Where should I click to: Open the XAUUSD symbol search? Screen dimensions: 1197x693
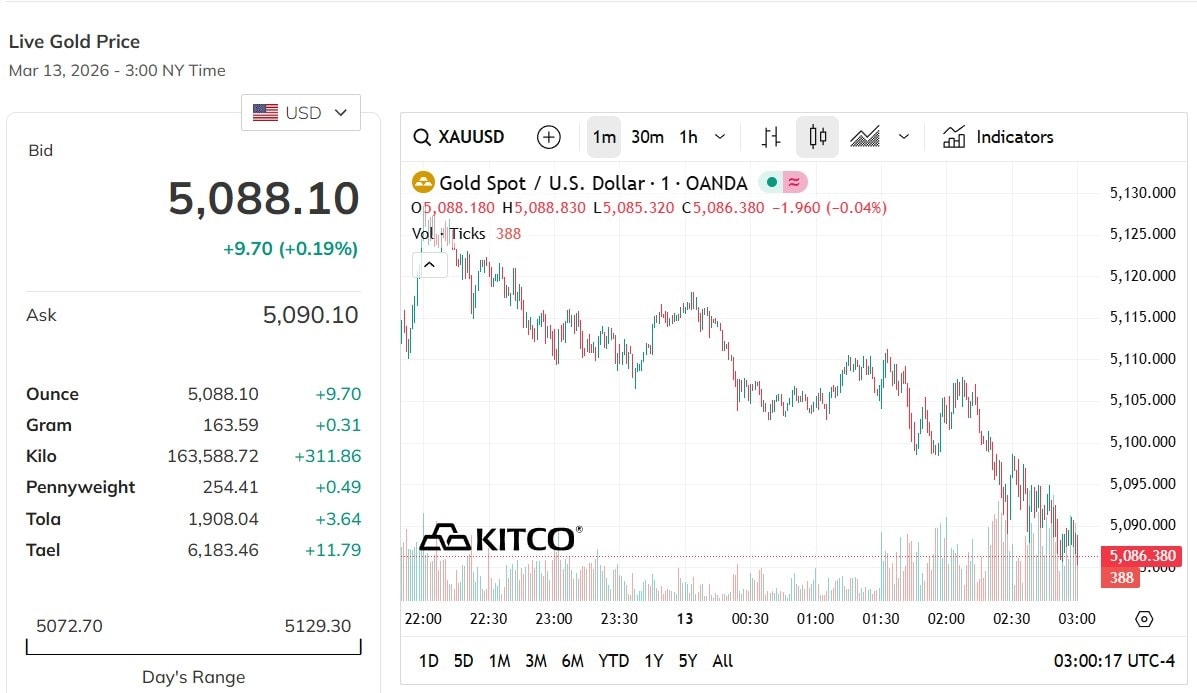(x=460, y=137)
